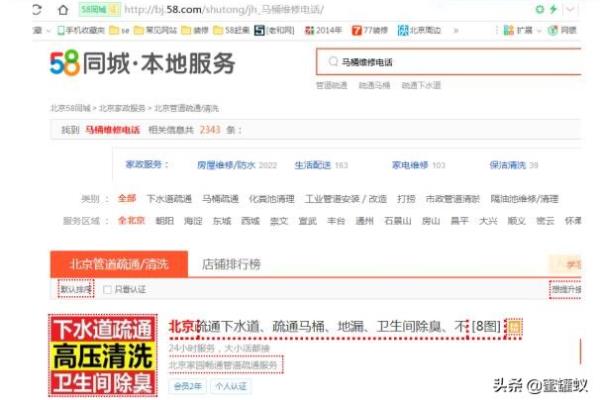Open the 扩展 extensions menu
Image resolution: width=600 pixels, height=400 pixels.
click(x=518, y=30)
